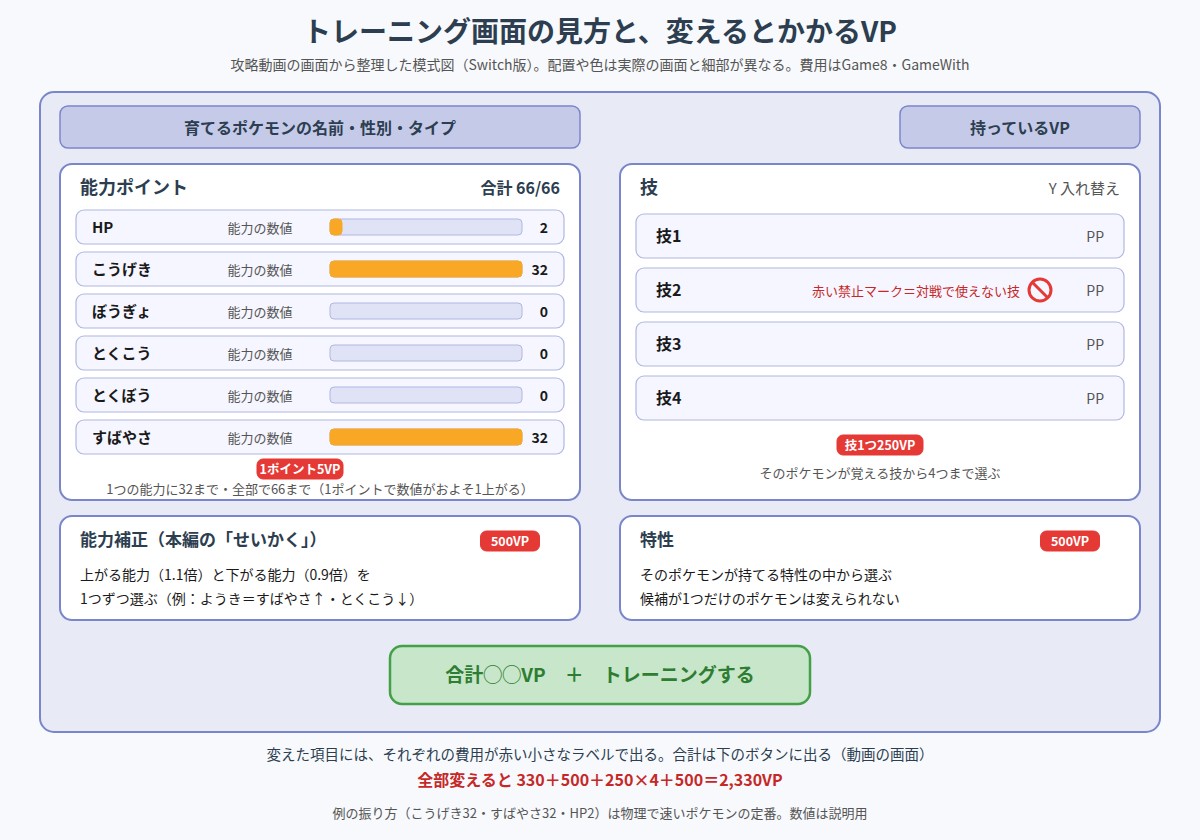Click the PP label on 技4

click(x=1095, y=399)
